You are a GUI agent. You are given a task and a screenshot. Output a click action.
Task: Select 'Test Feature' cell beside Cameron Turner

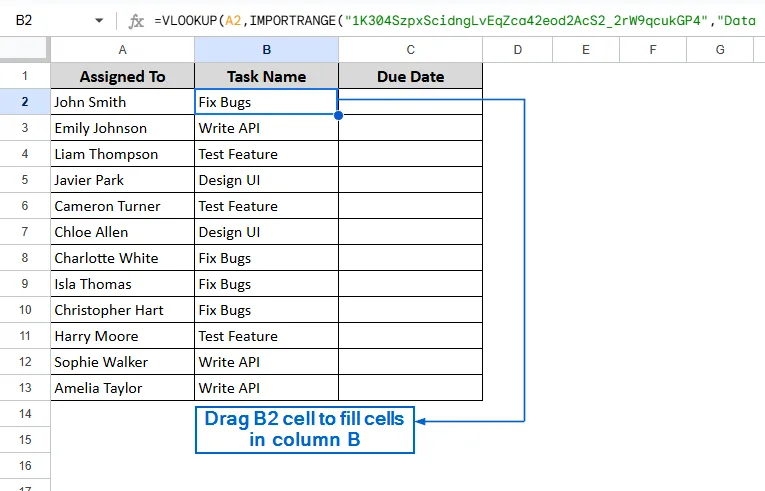(266, 206)
